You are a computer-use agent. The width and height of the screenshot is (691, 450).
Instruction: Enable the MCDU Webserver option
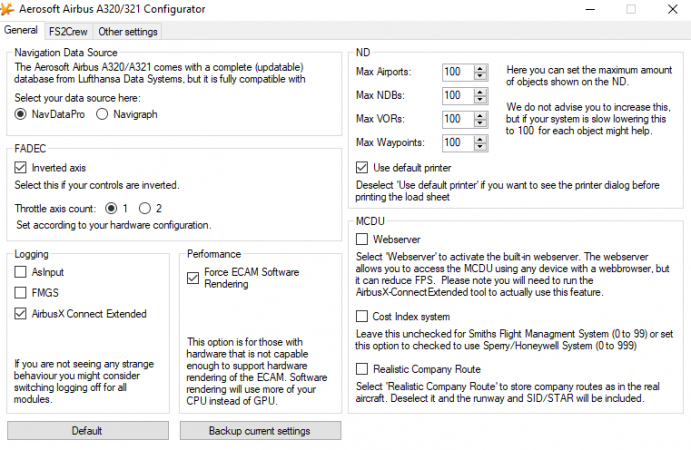click(362, 239)
